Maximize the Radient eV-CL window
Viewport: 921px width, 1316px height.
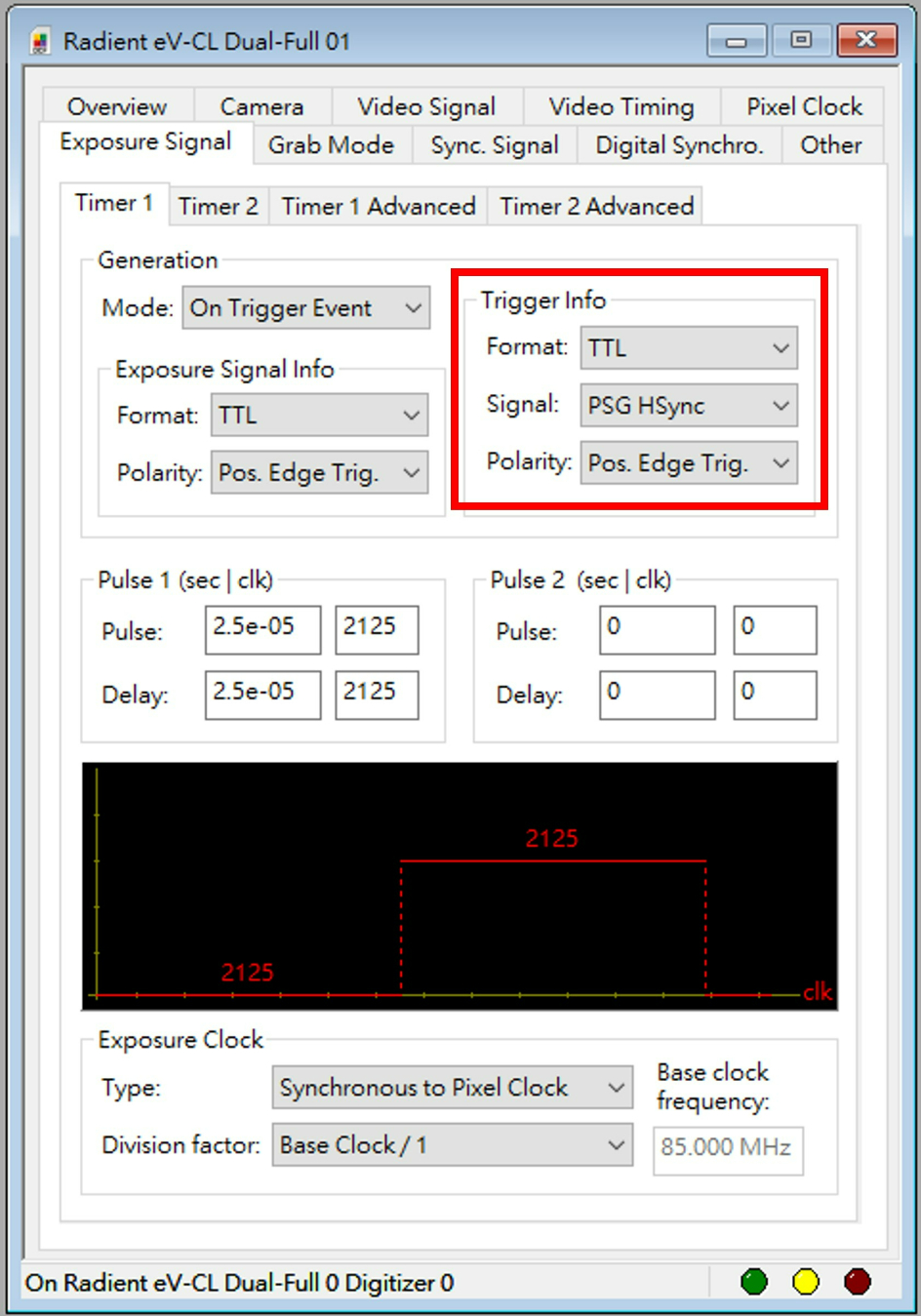point(801,40)
